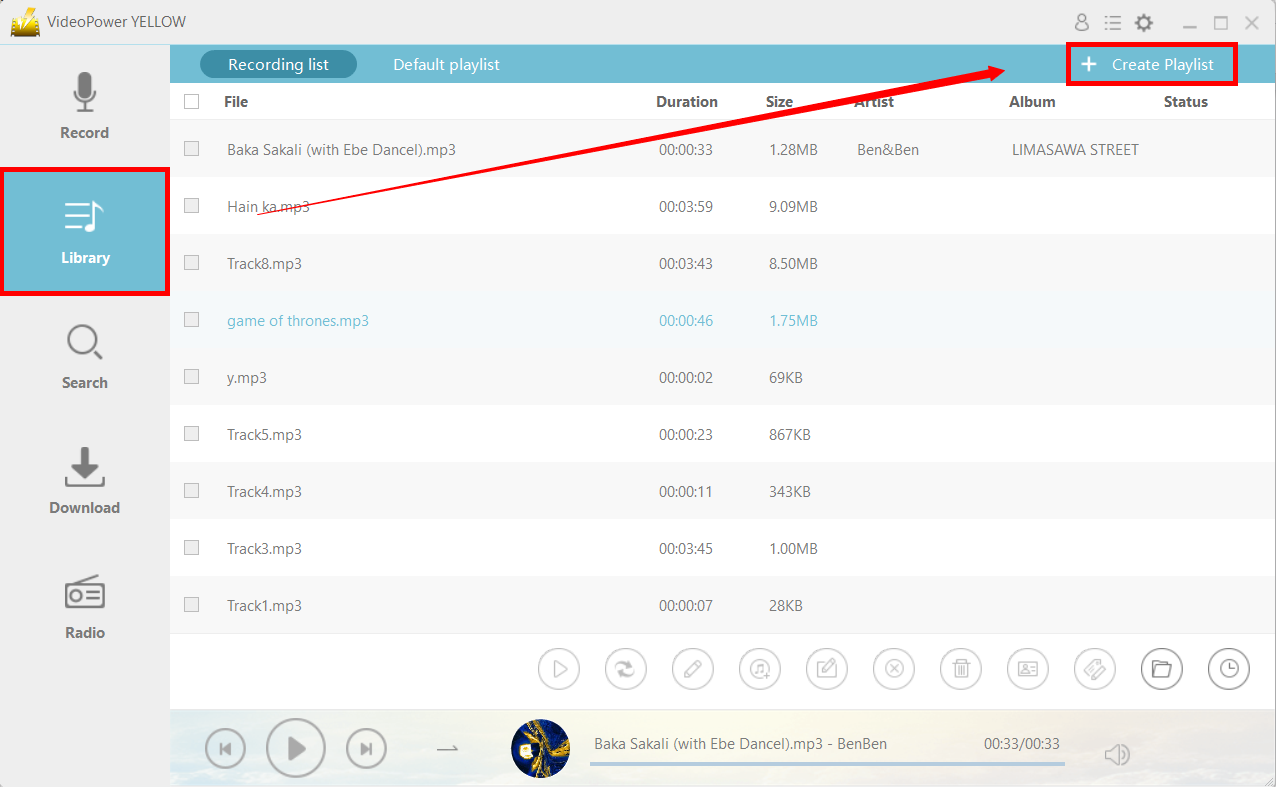Click the open folder icon in toolbar
Image resolution: width=1276 pixels, height=787 pixels.
[x=1161, y=669]
